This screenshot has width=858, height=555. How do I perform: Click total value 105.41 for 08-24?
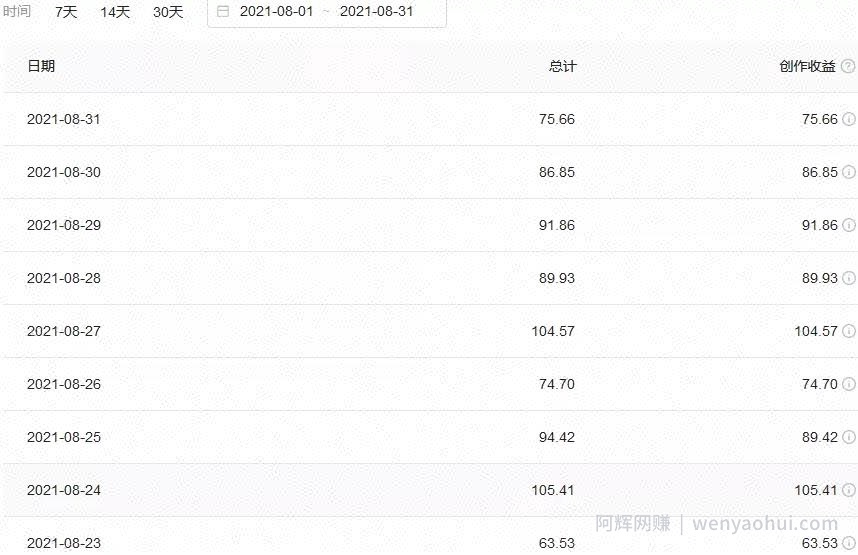point(553,490)
